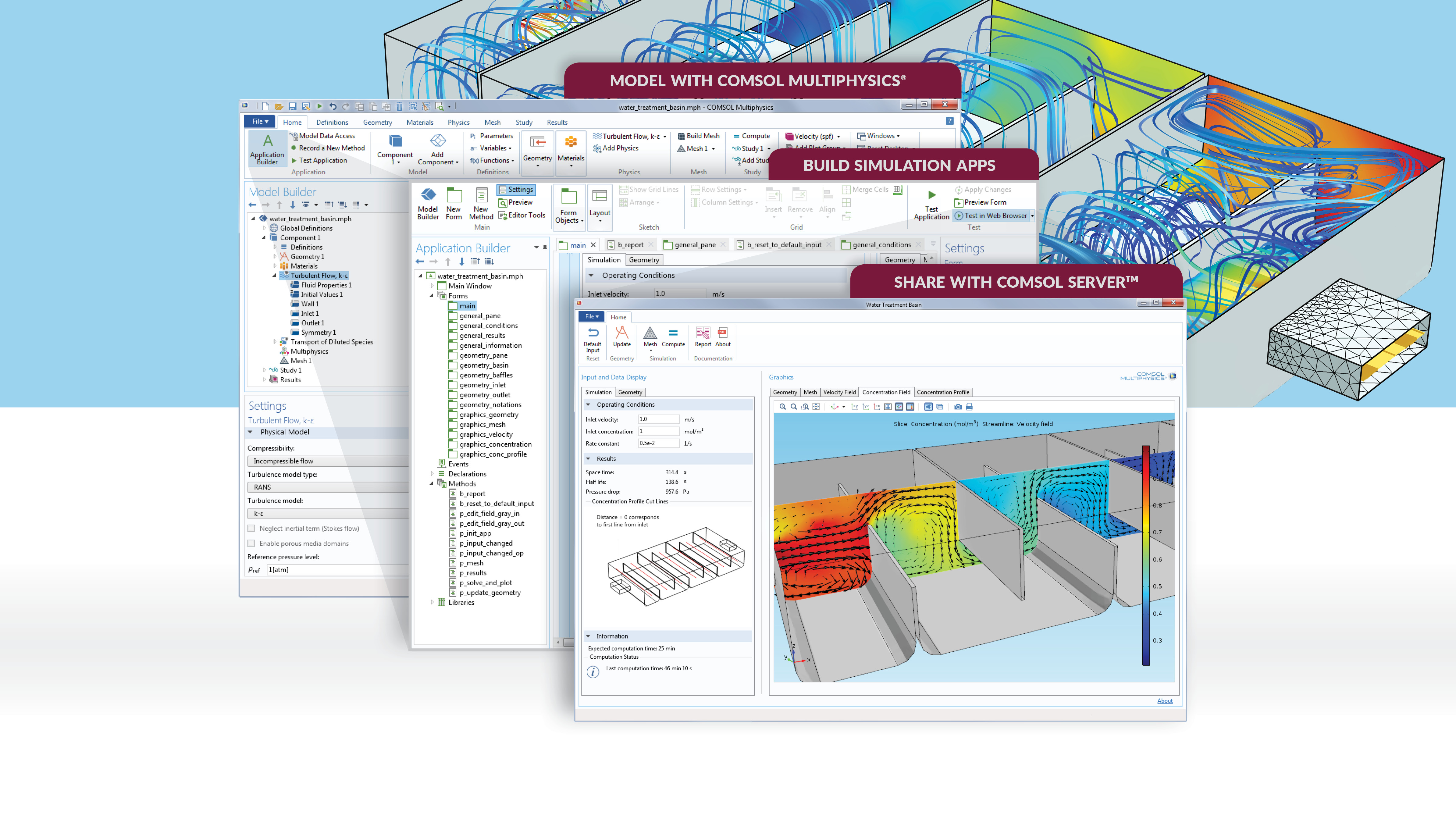Switch to b_report editor tab
The height and width of the screenshot is (823, 1456).
click(630, 245)
